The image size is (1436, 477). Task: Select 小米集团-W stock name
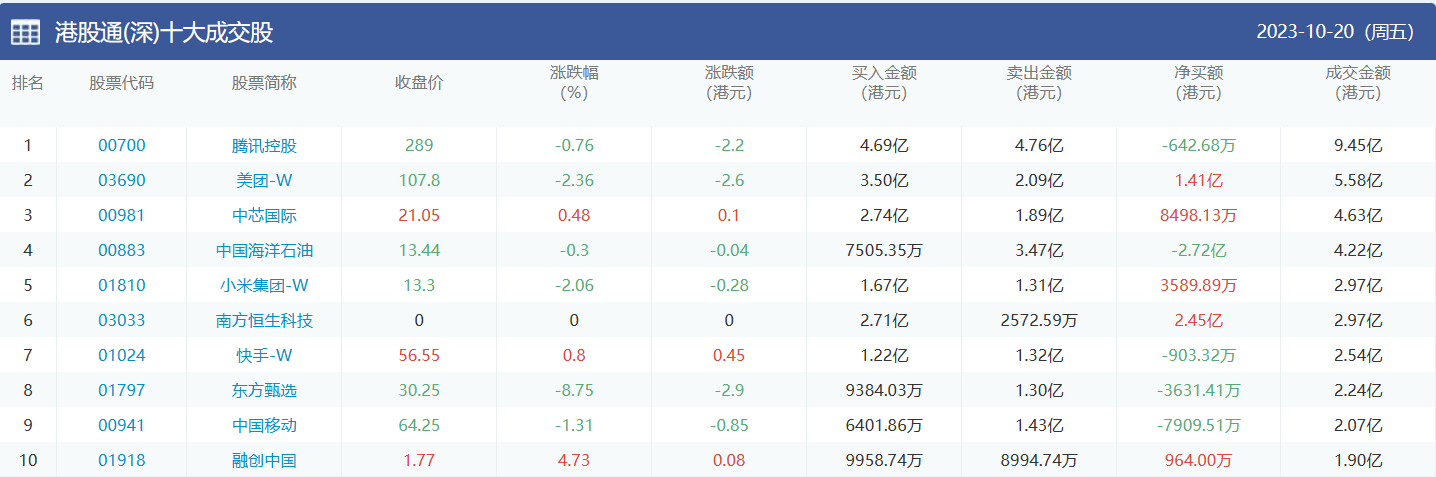(x=264, y=285)
